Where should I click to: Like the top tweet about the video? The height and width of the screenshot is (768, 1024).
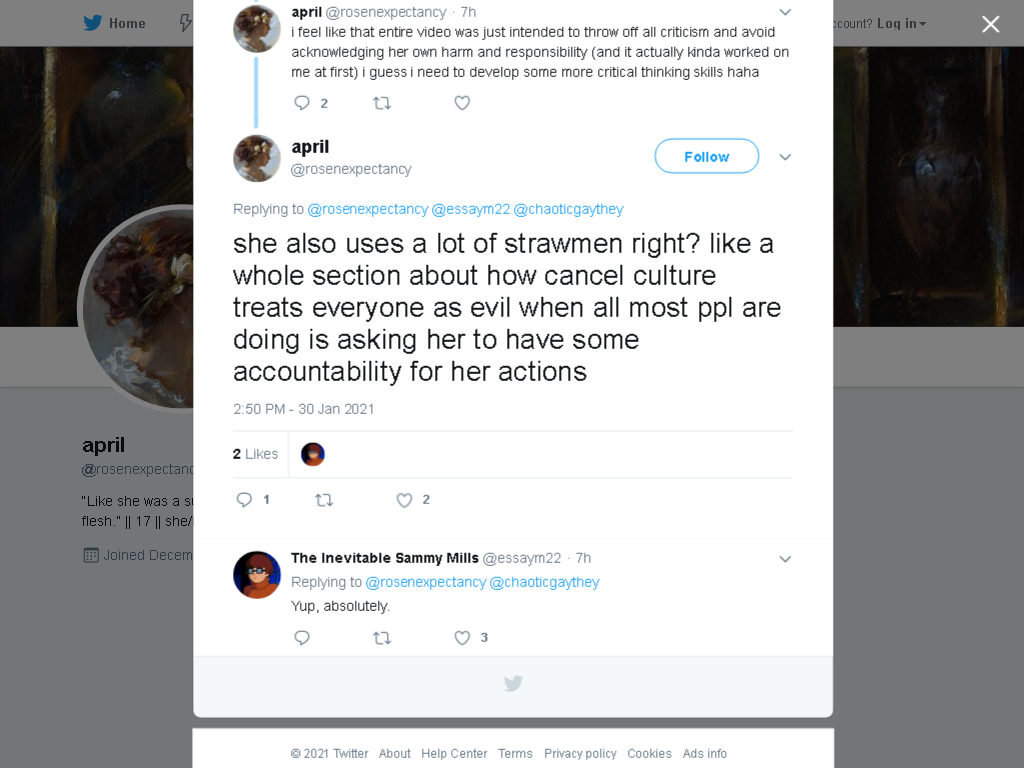click(462, 103)
